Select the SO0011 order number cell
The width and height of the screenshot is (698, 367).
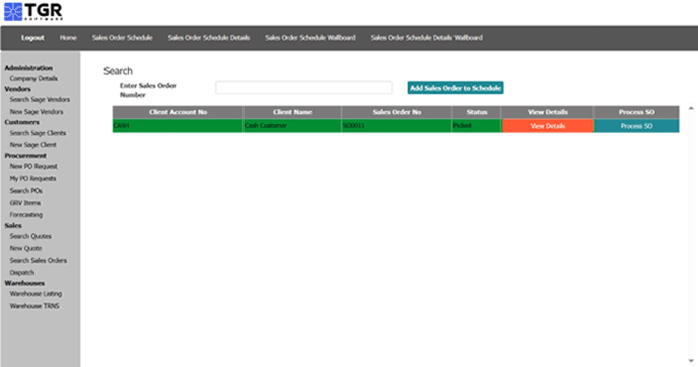tap(397, 126)
